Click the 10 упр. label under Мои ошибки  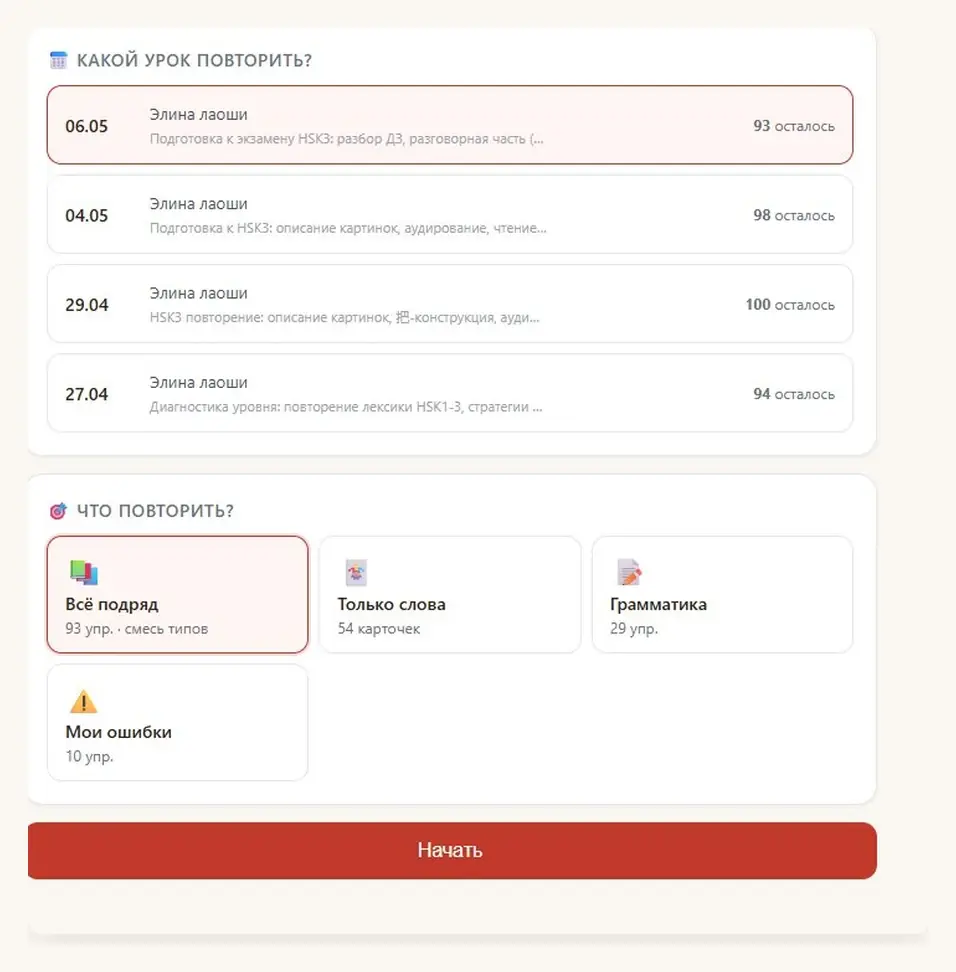[x=89, y=756]
